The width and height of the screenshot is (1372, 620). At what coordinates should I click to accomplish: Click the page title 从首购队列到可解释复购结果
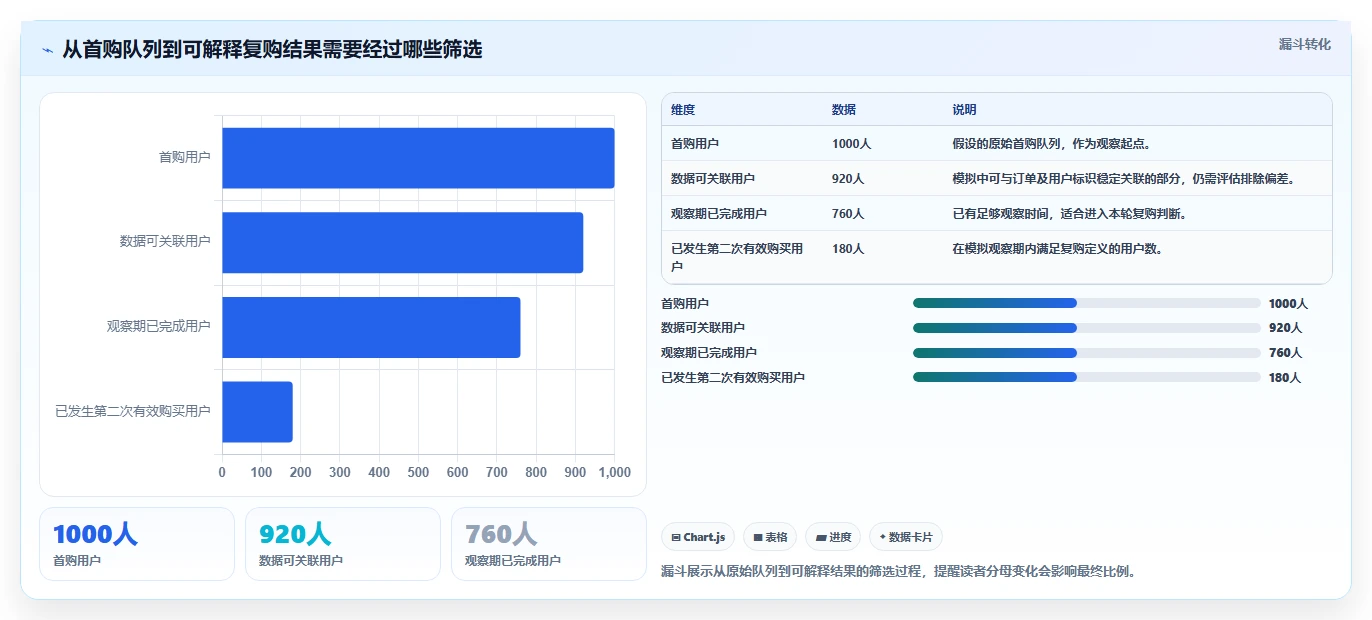point(272,50)
